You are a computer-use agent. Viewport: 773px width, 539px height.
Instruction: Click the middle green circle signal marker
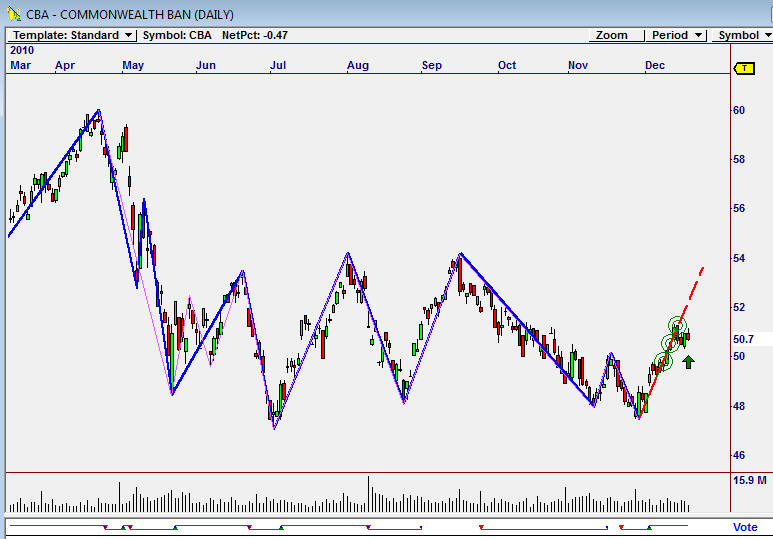tap(670, 344)
